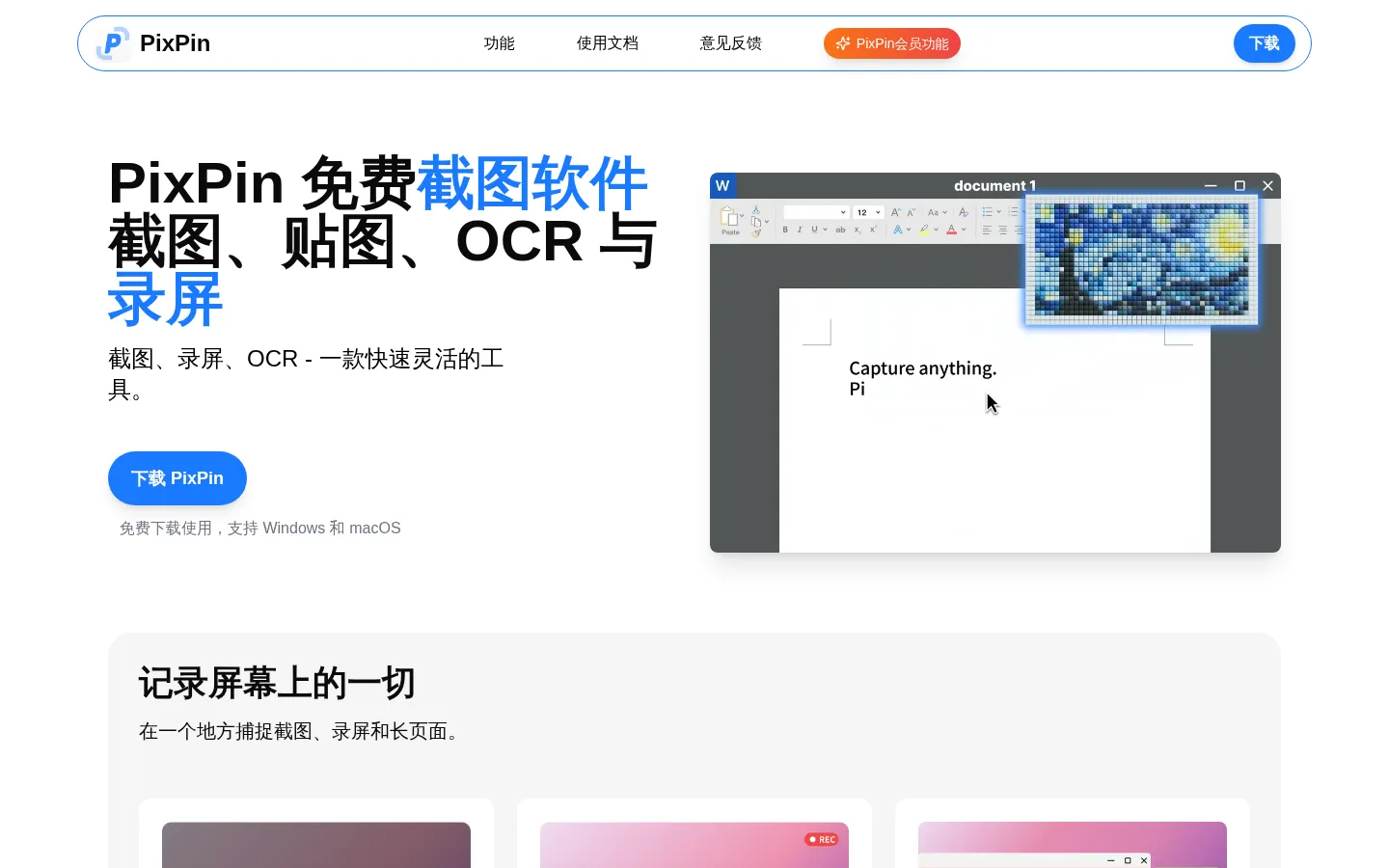
Task: Open the Aa Change Case dropdown
Action: click(x=938, y=212)
